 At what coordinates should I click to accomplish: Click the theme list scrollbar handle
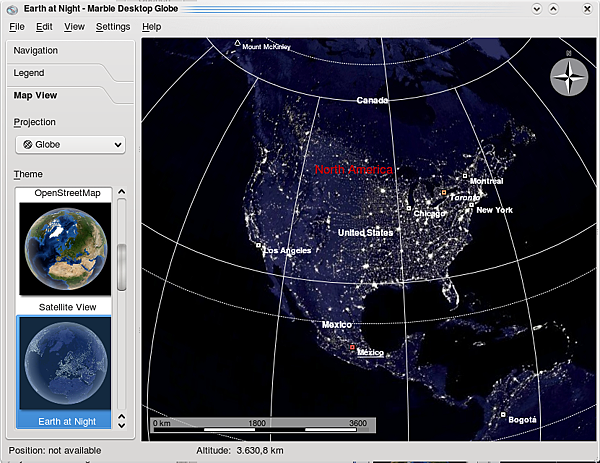122,267
